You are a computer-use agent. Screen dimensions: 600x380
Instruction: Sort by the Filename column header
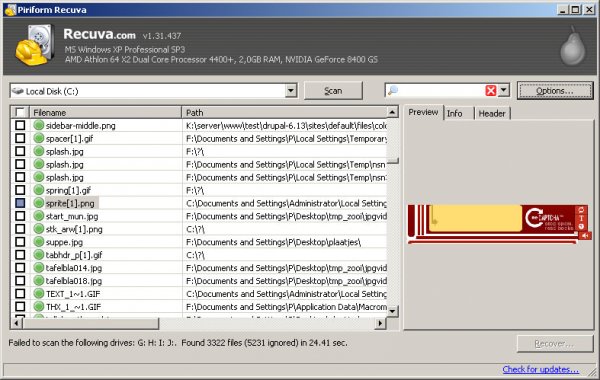point(106,112)
